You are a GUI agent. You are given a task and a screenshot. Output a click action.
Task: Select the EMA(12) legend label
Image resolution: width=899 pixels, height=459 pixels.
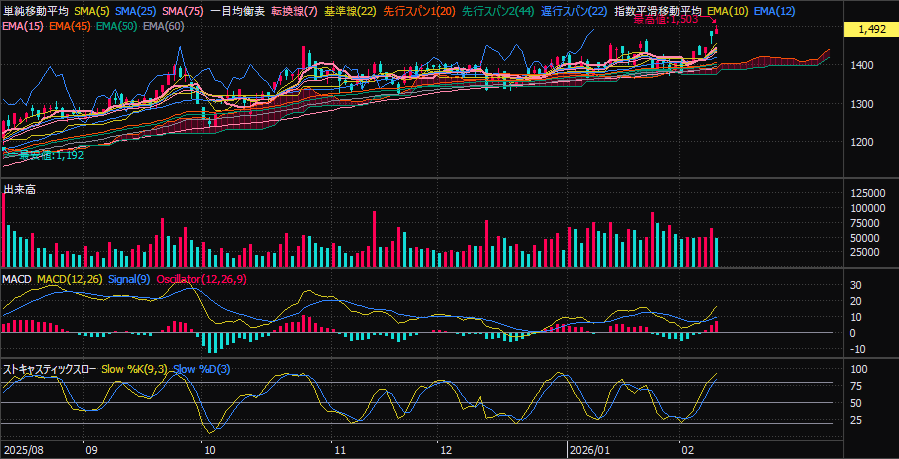(774, 11)
